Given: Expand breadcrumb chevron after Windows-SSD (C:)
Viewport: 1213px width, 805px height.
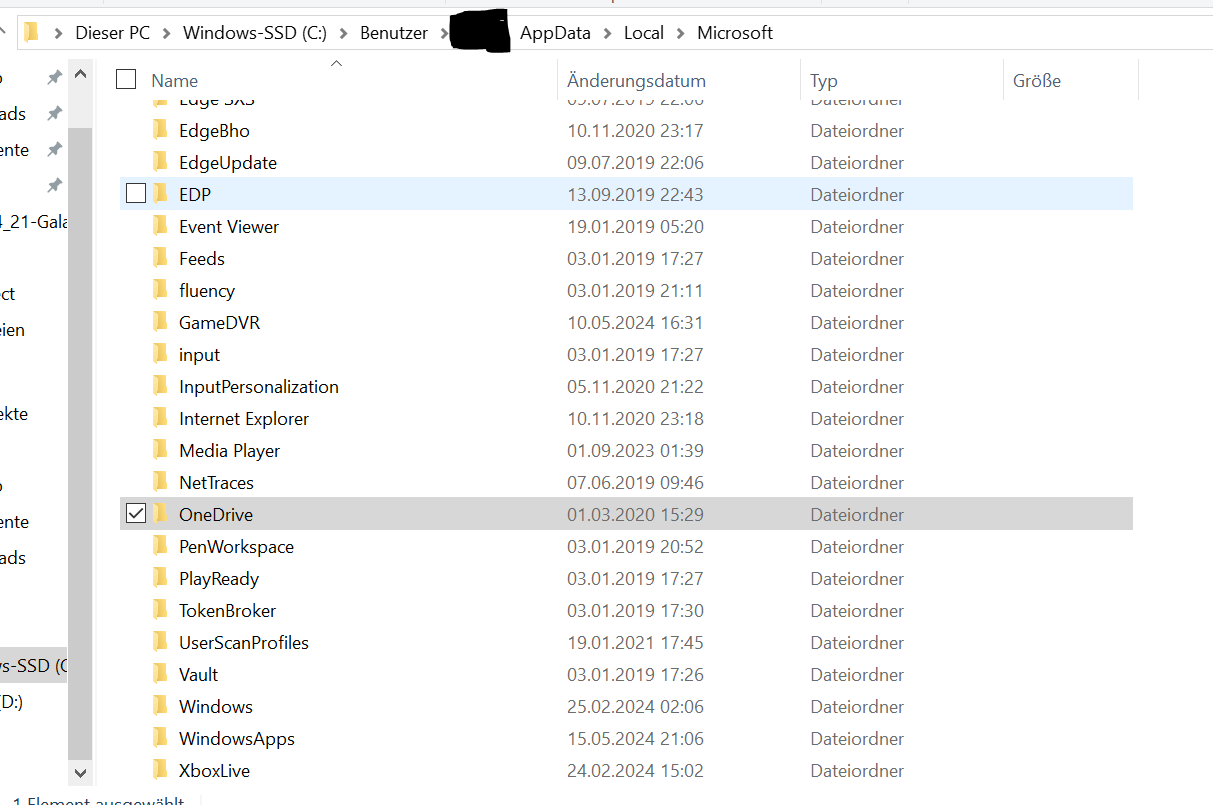Looking at the screenshot, I should coord(344,33).
